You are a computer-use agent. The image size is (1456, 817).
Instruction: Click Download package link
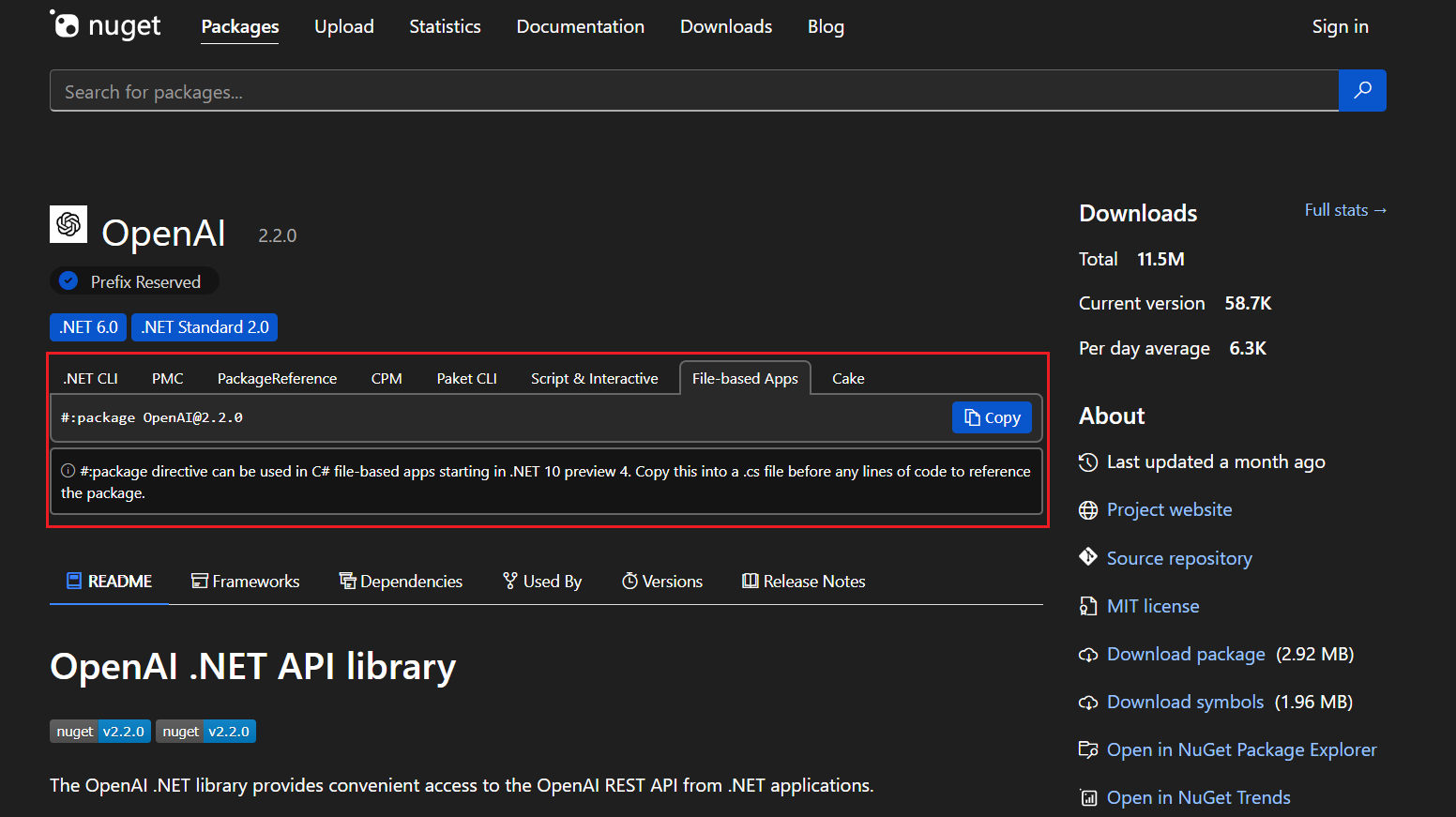1186,654
